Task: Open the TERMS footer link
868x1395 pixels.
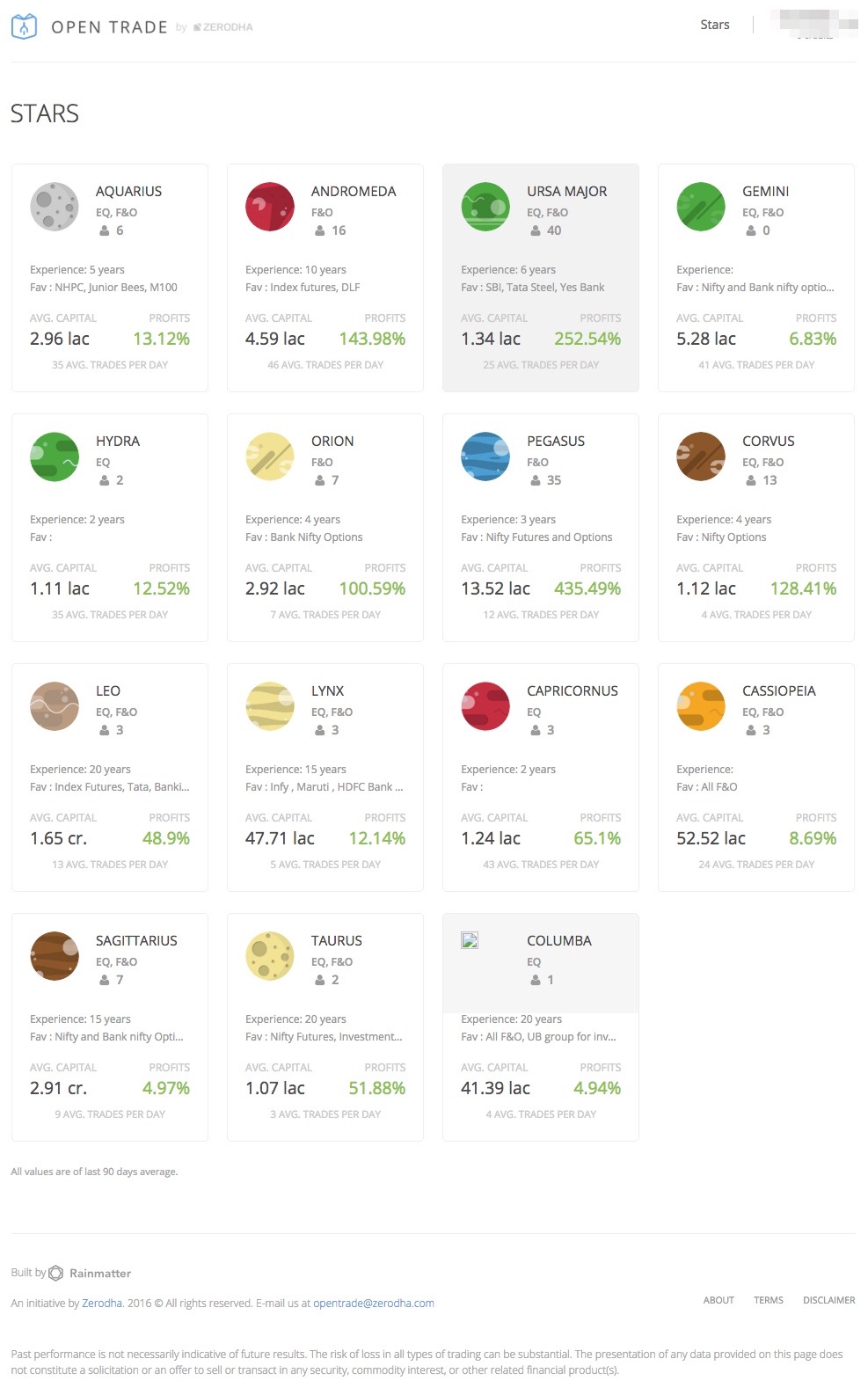Action: [769, 1300]
